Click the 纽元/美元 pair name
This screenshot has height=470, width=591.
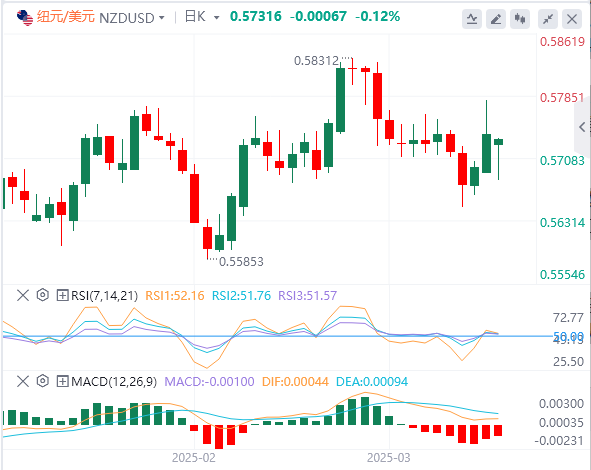coord(65,17)
